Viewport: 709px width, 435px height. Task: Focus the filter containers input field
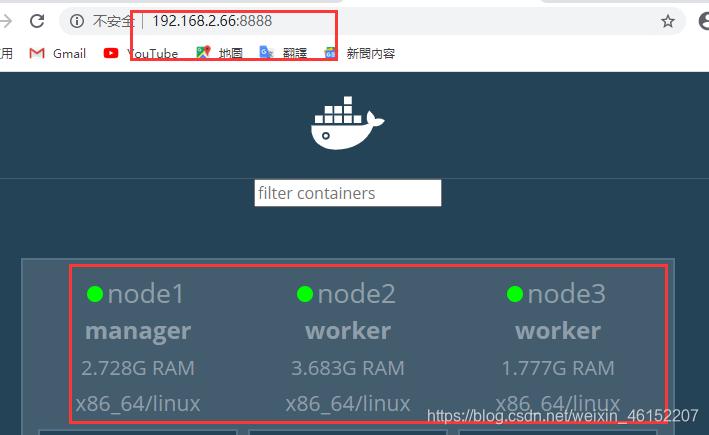pyautogui.click(x=348, y=193)
